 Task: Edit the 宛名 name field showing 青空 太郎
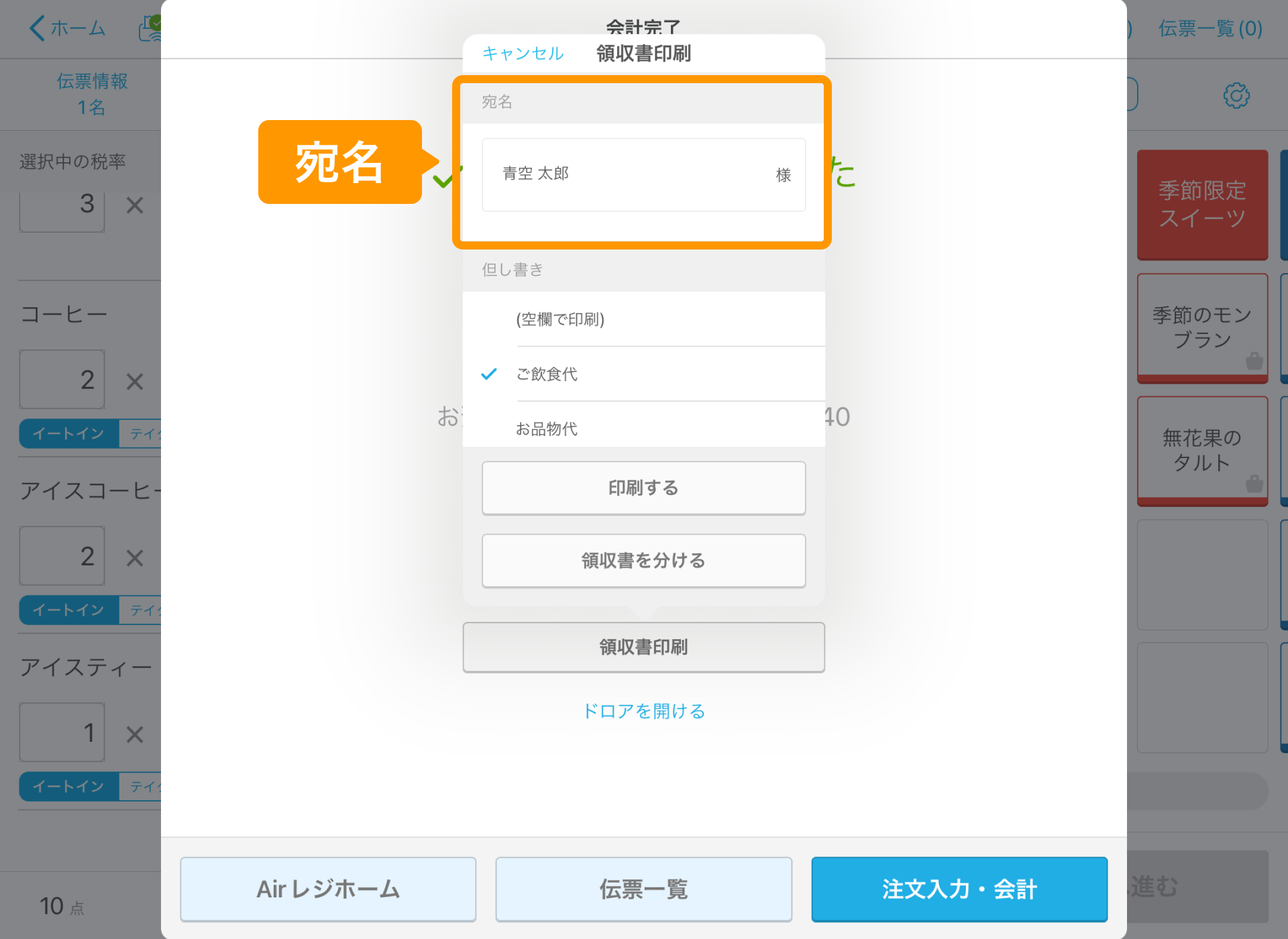pos(643,174)
